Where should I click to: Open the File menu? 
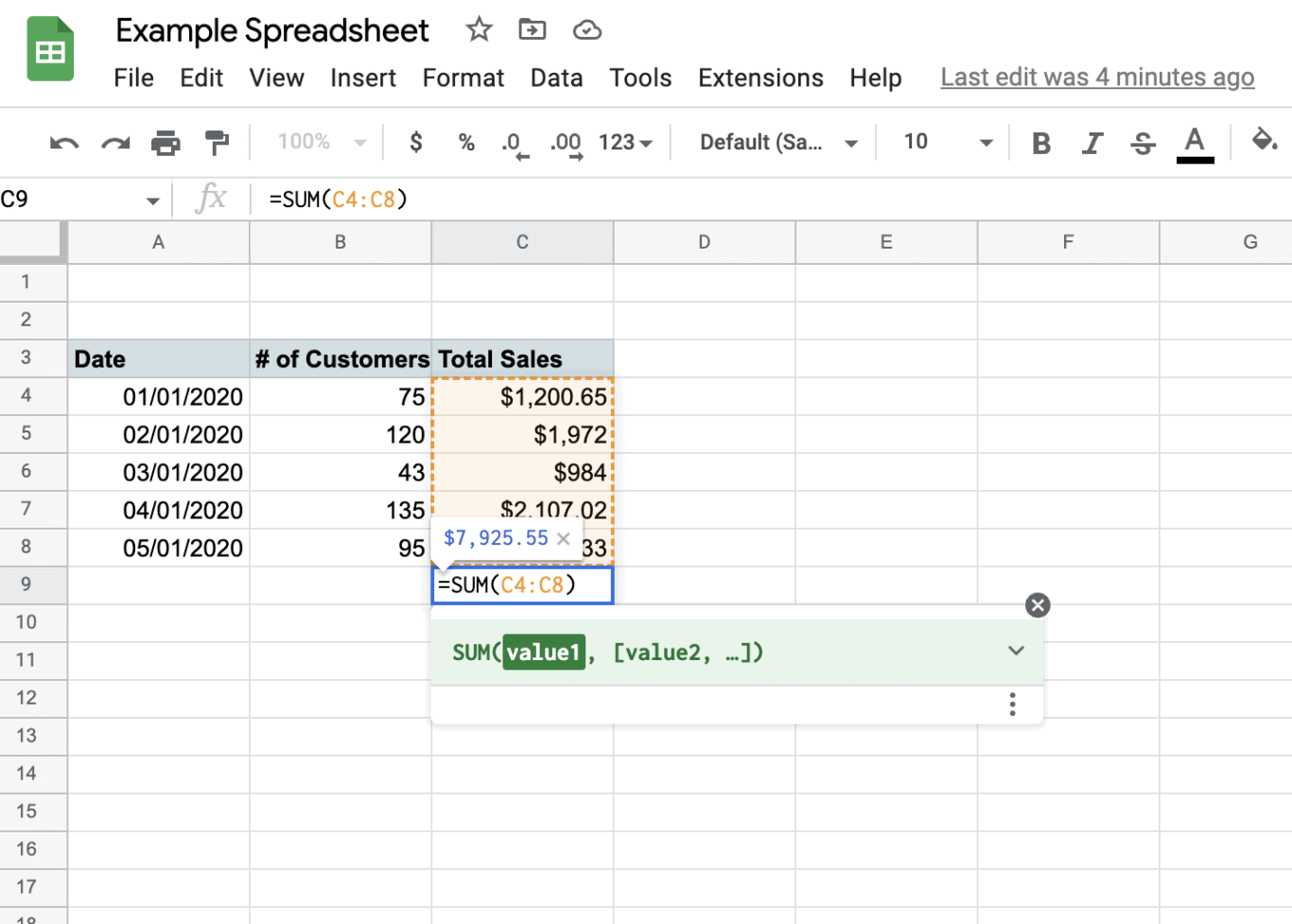click(x=133, y=78)
